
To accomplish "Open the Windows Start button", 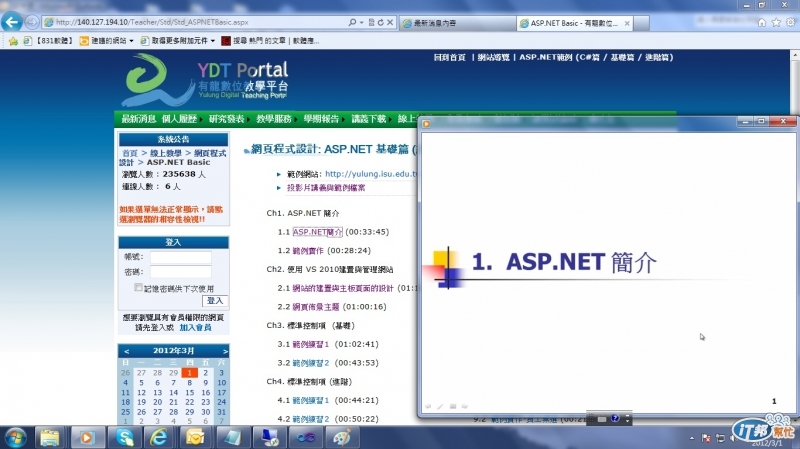I will coord(15,438).
